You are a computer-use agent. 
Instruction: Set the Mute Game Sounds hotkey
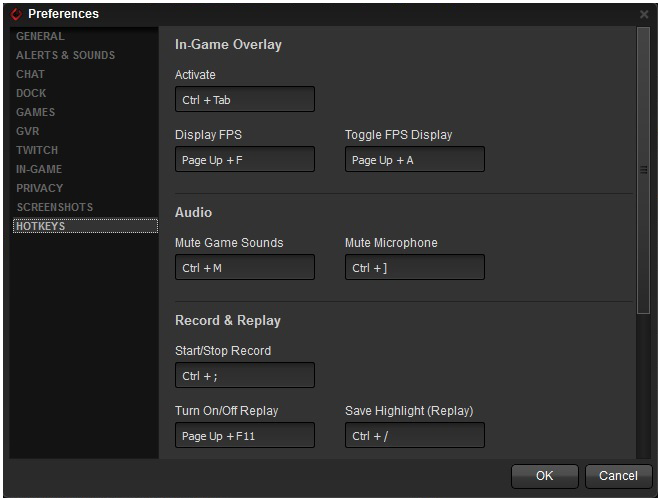tap(244, 267)
